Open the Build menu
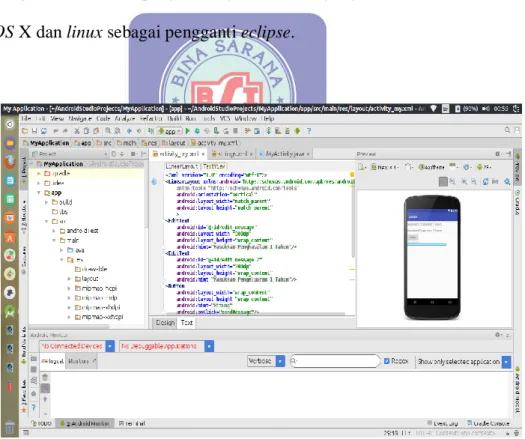Image resolution: width=525 pixels, height=439 pixels. (x=174, y=119)
